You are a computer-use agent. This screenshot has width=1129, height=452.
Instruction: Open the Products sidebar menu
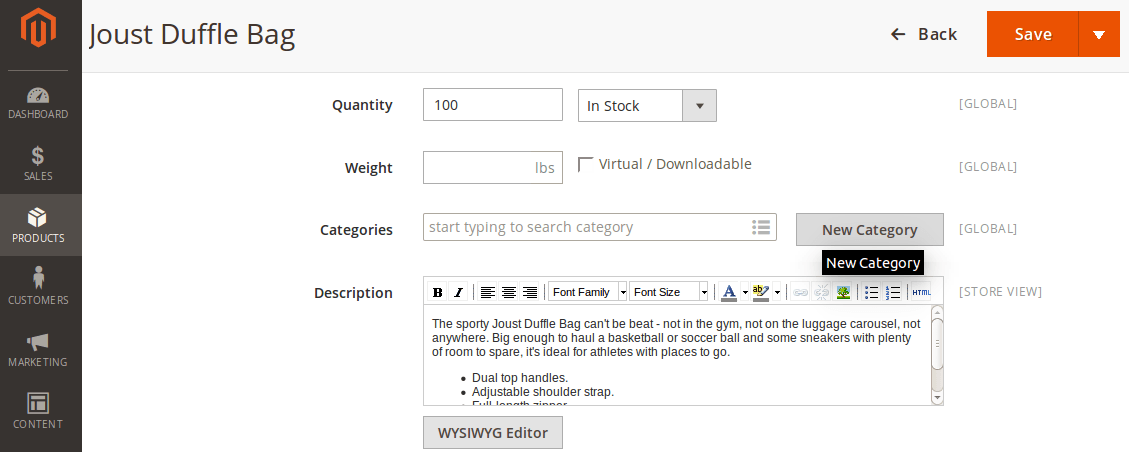[38, 225]
